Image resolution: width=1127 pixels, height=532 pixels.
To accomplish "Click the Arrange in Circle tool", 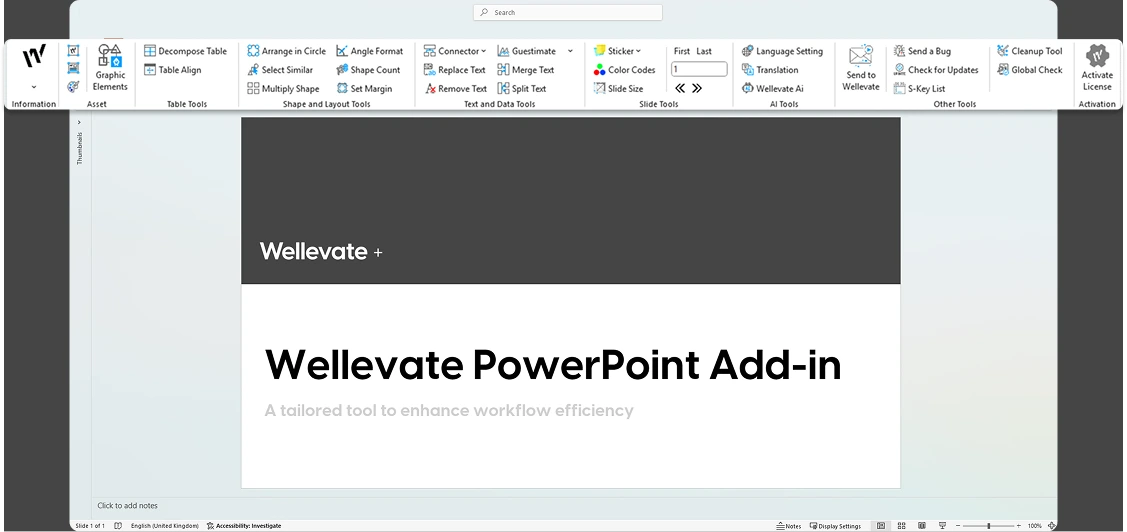I will 286,51.
